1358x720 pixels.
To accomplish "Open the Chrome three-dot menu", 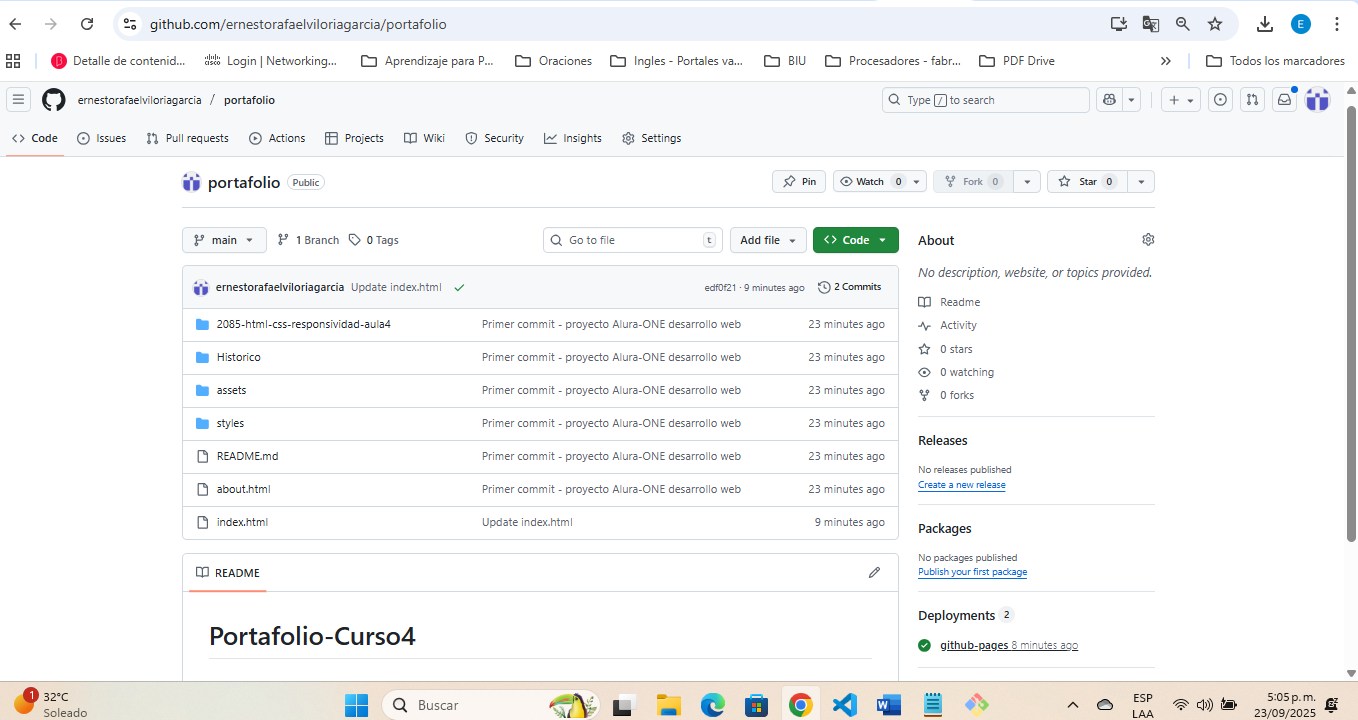I will pos(1337,24).
